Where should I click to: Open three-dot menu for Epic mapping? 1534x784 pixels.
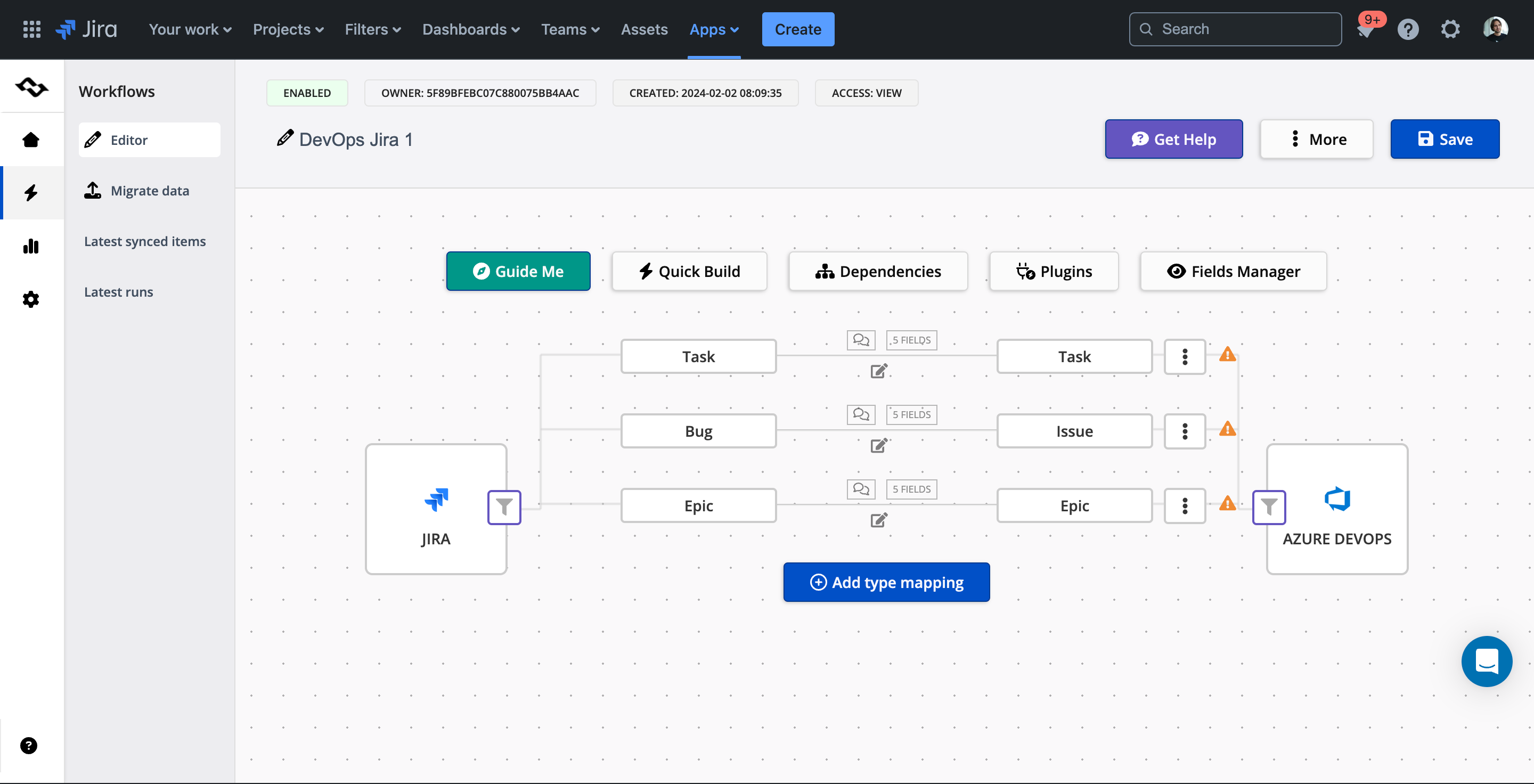point(1185,506)
